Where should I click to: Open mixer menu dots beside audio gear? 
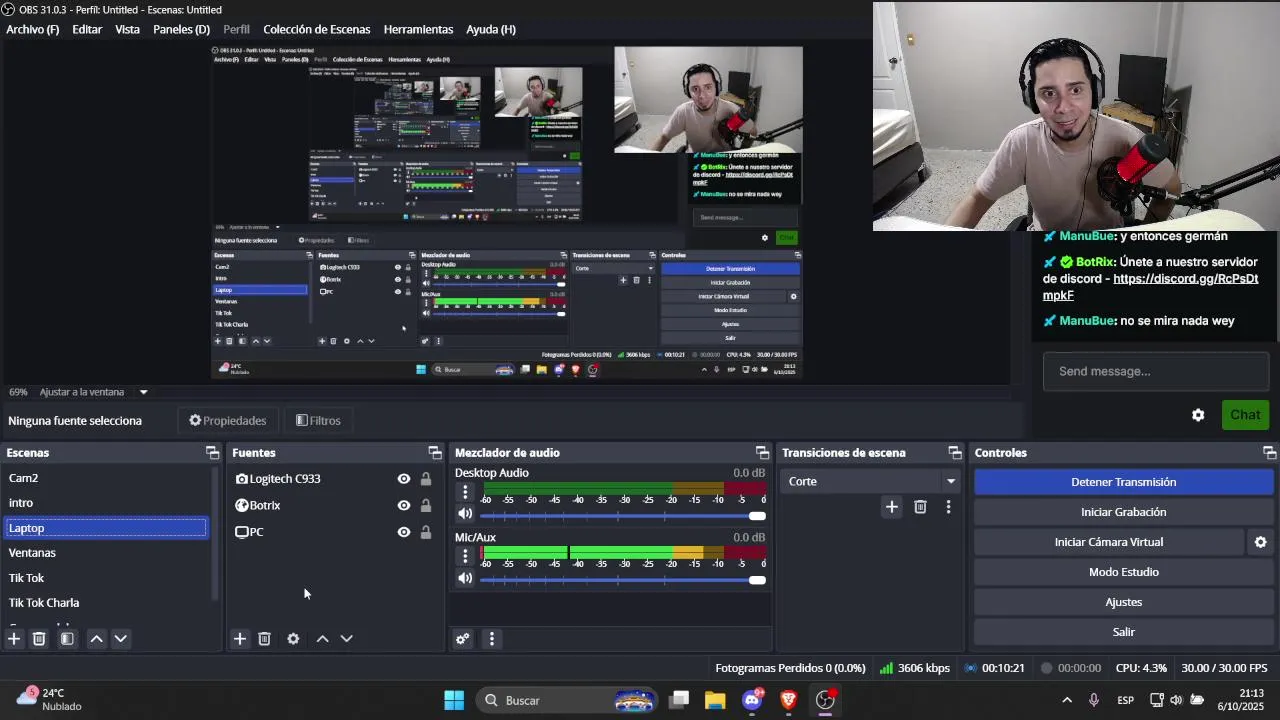pos(491,638)
